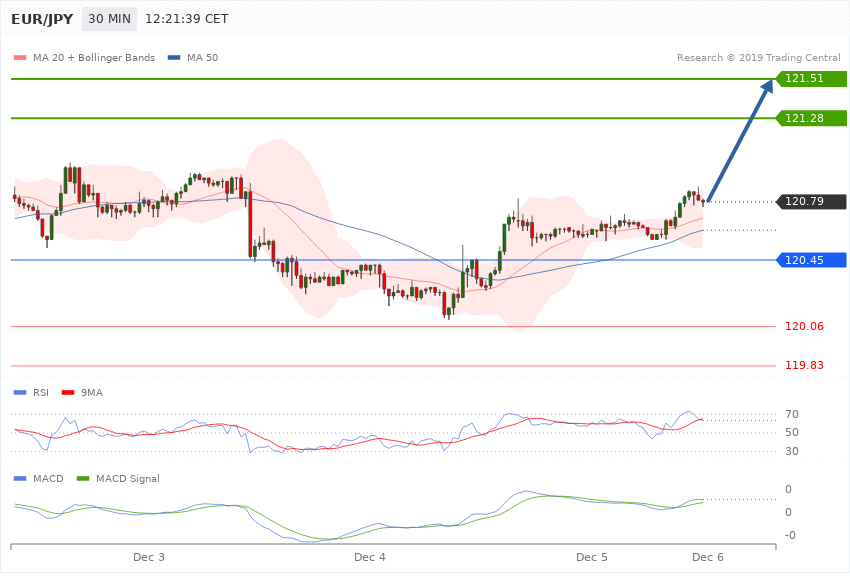Click the 120.79 current price tag
The width and height of the screenshot is (850, 576).
pyautogui.click(x=811, y=202)
